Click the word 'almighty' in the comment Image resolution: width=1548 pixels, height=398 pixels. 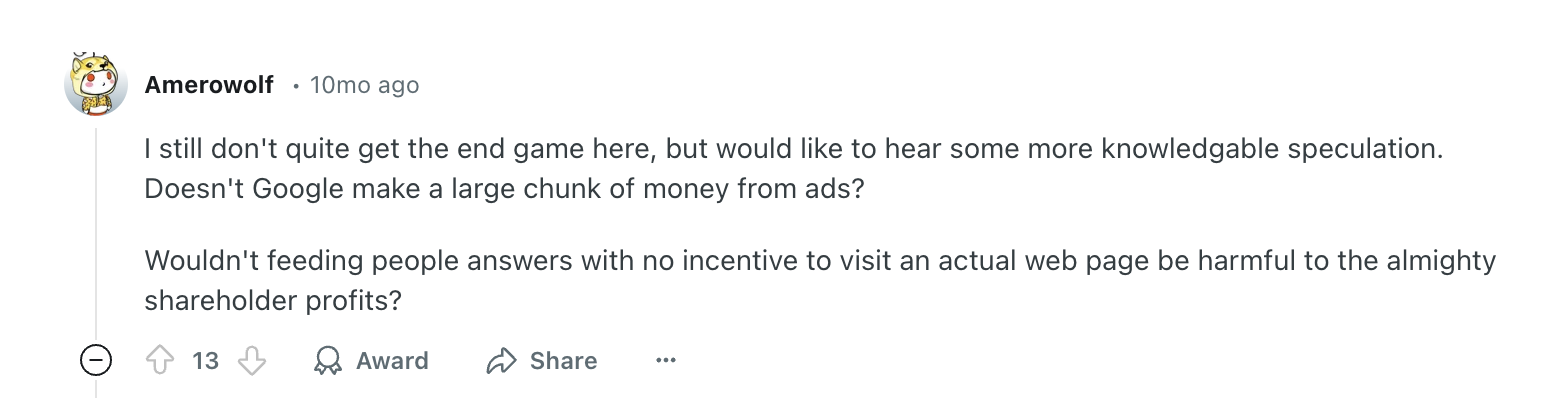[x=1441, y=262]
